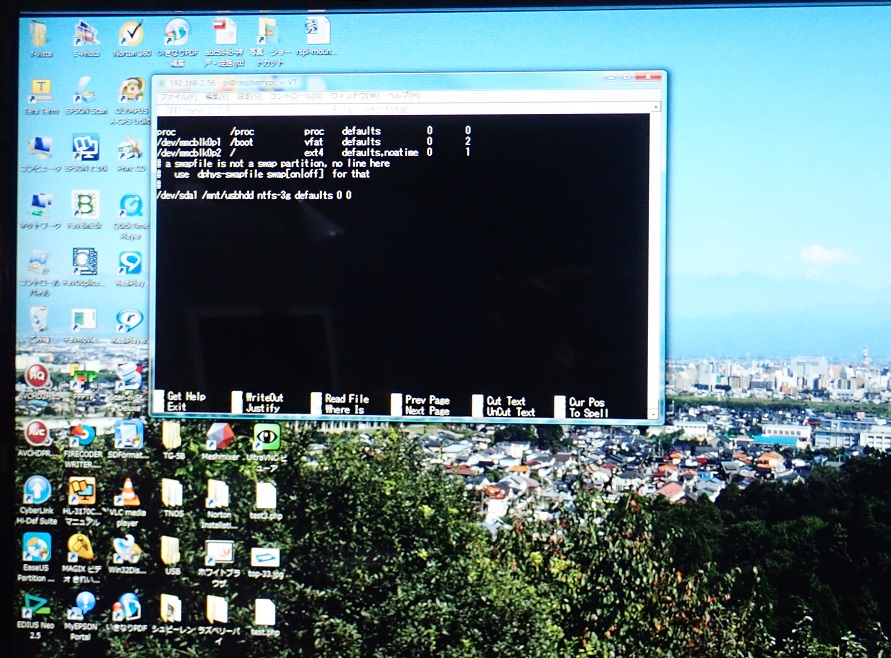
Task: Click the /dev/mmcblk0p2 ext4 line
Action: click(314, 152)
